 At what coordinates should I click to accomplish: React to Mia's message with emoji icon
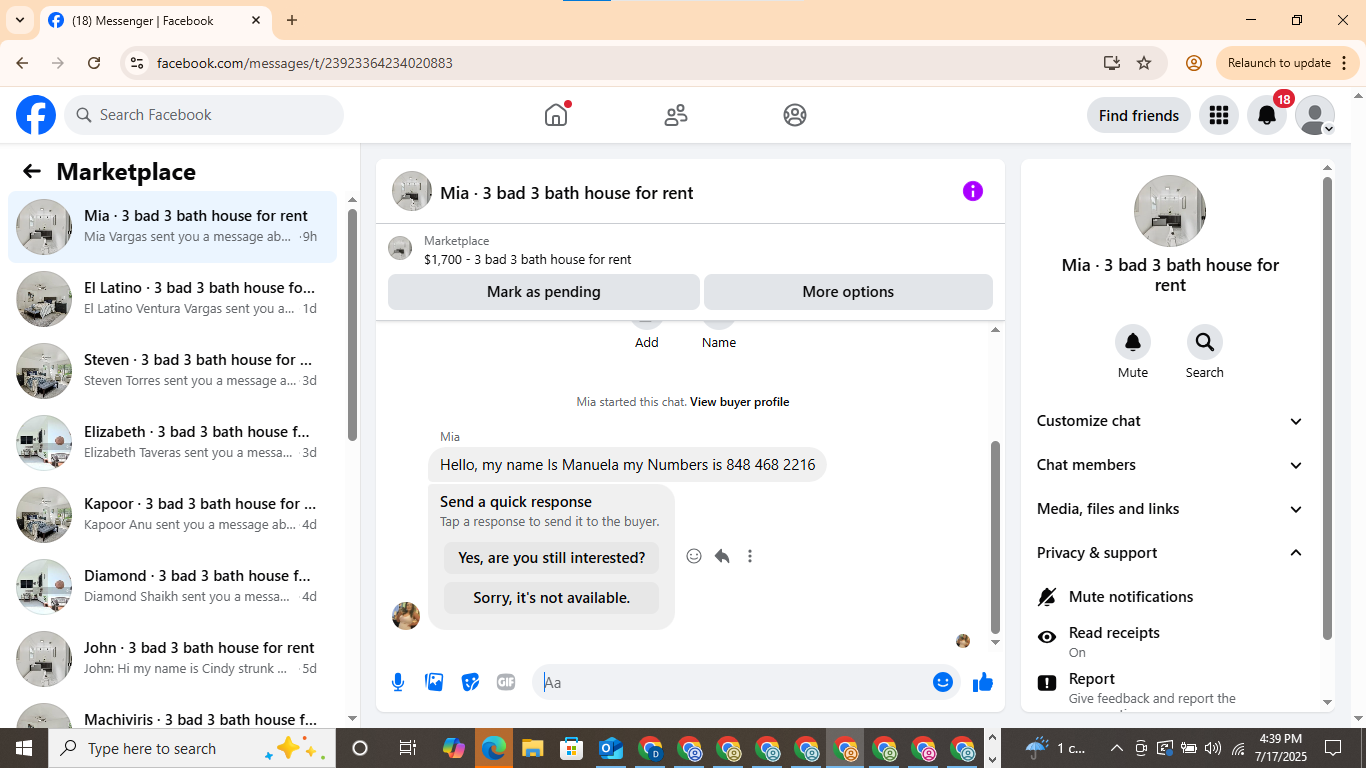click(x=694, y=556)
